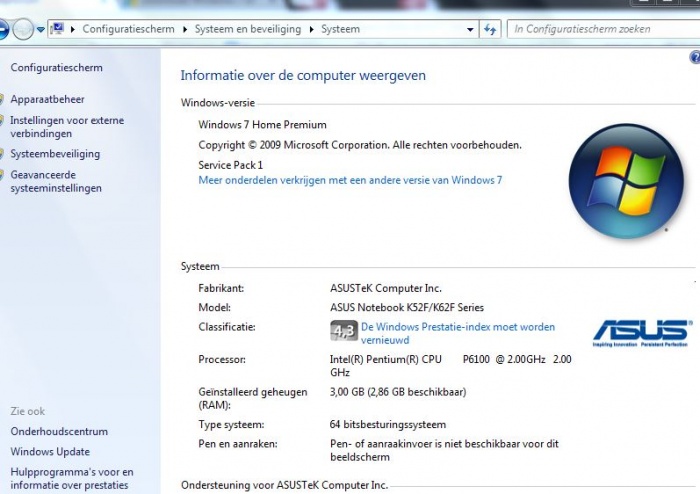Expand arrow after Systeem en beveiliging

click(312, 29)
